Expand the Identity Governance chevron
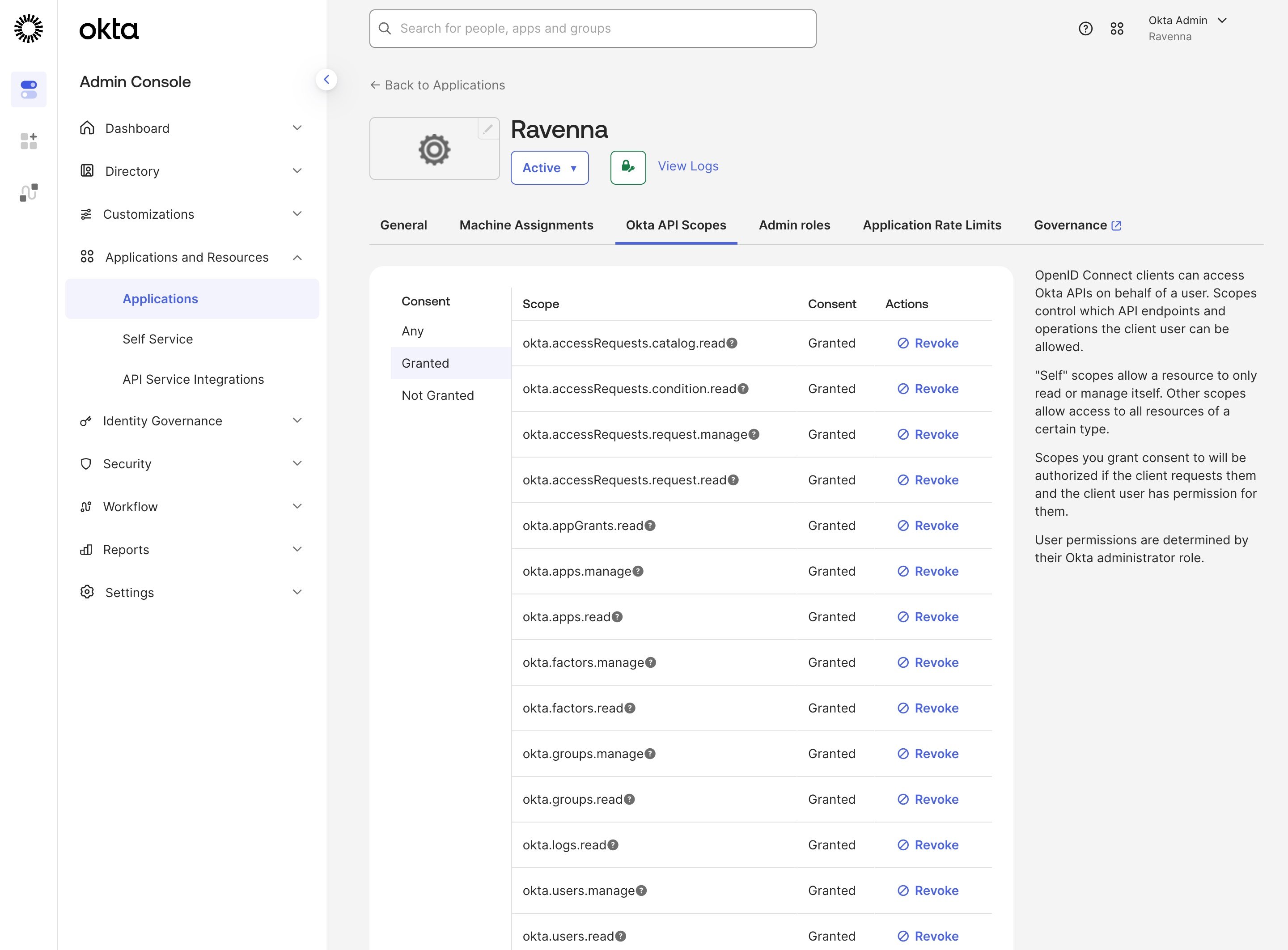Screen dimensions: 1288x950 coord(297,420)
